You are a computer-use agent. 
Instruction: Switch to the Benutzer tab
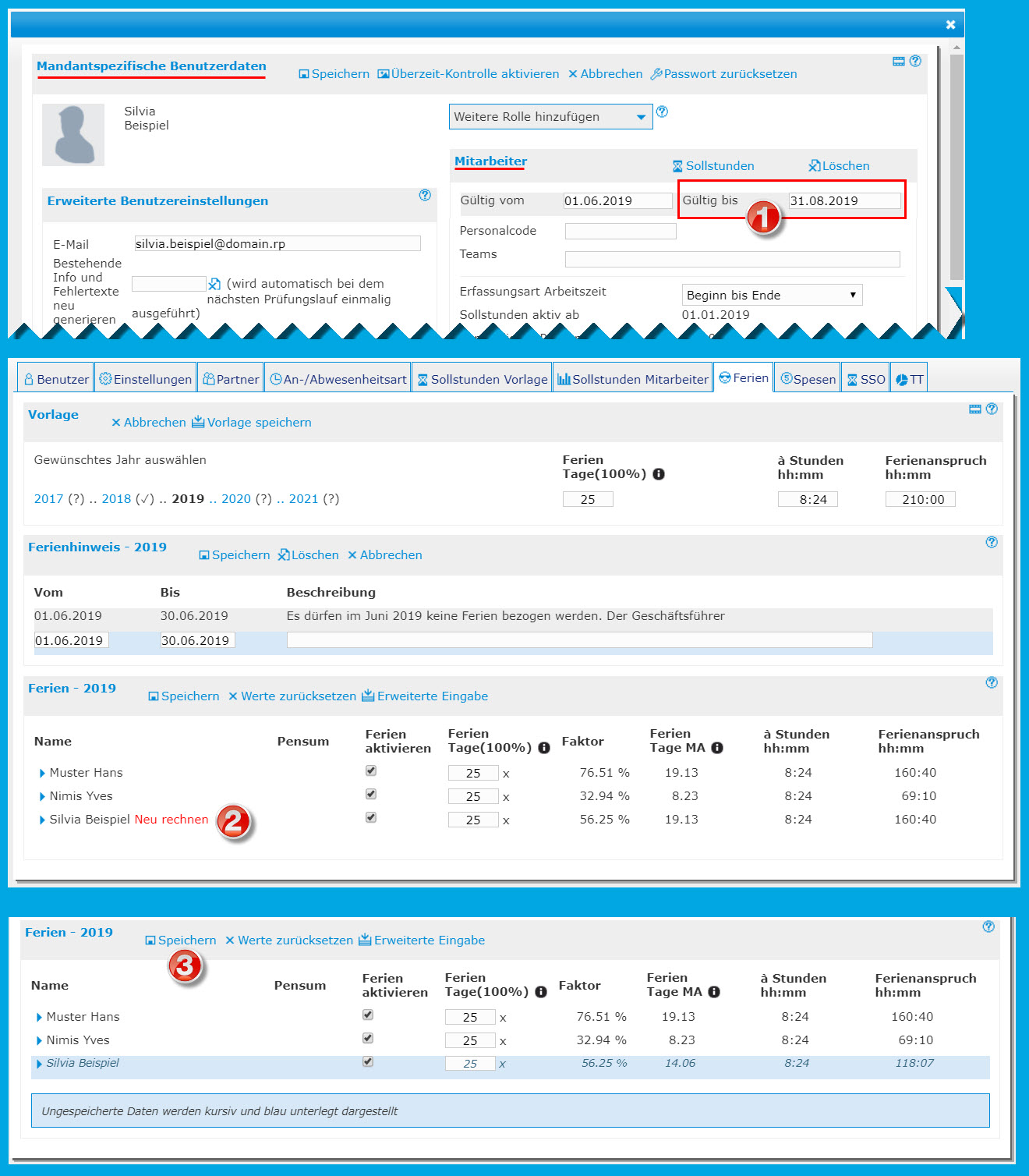[55, 379]
